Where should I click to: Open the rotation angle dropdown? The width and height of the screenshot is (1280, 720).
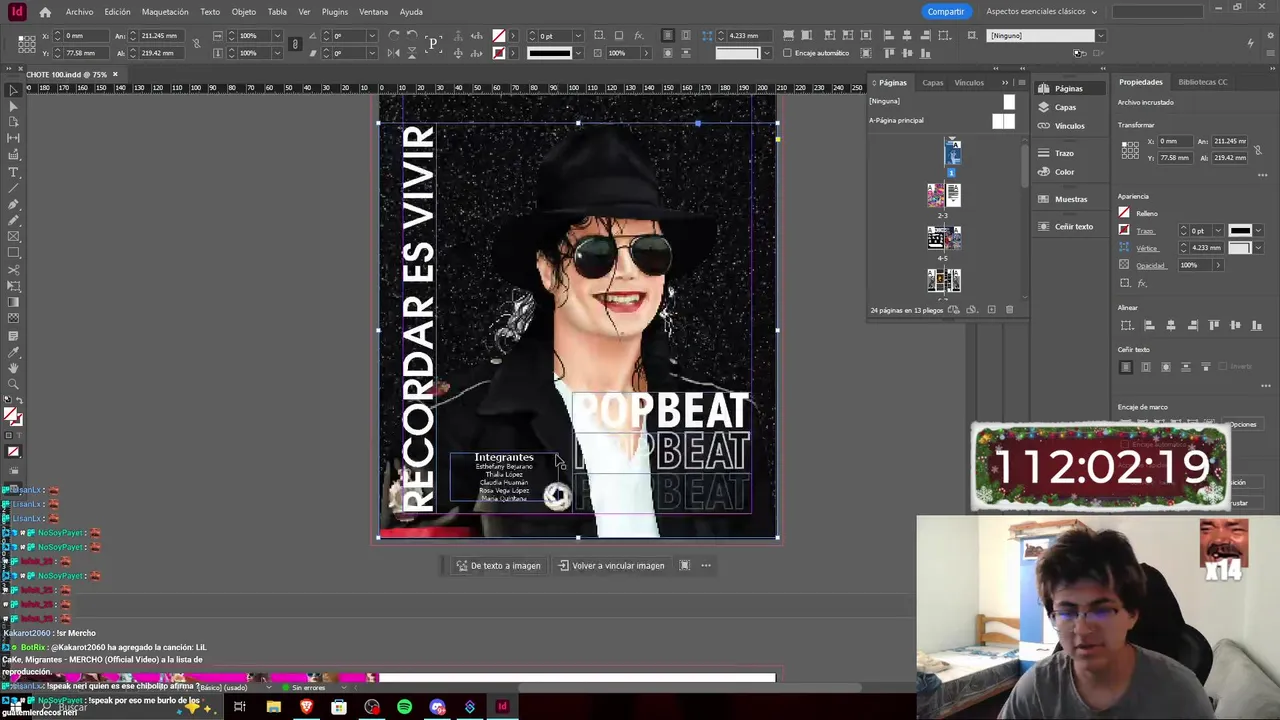(x=372, y=36)
